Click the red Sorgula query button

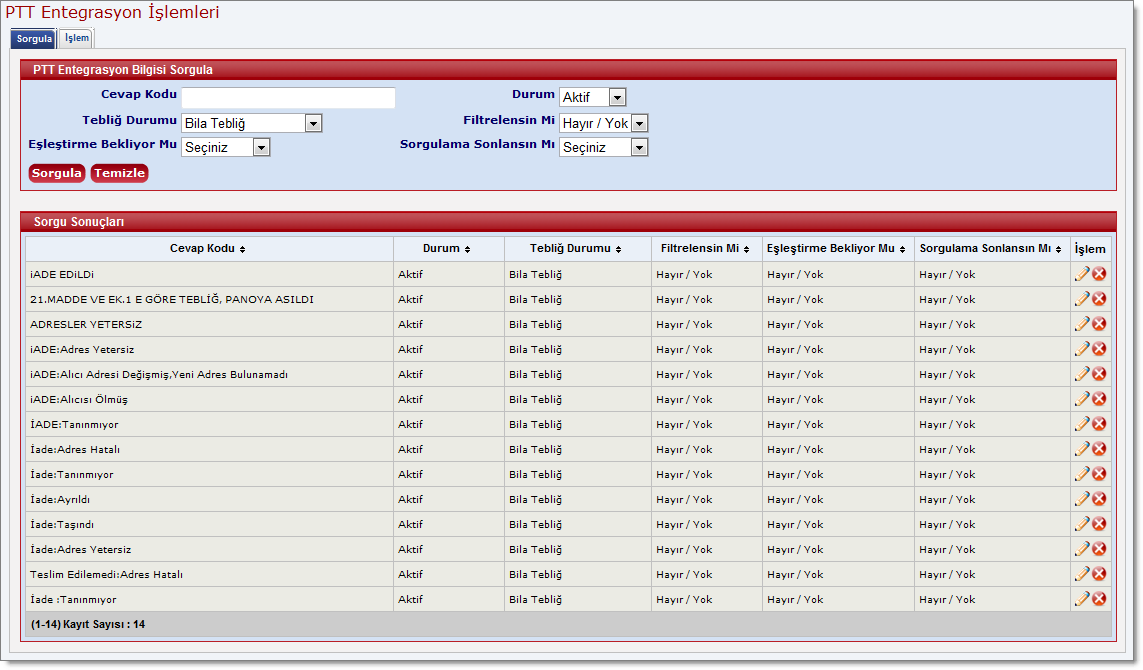coord(57,173)
